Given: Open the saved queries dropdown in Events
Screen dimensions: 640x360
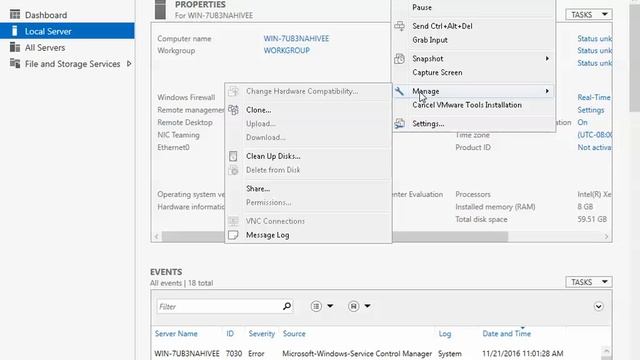Looking at the screenshot, I should point(359,306).
